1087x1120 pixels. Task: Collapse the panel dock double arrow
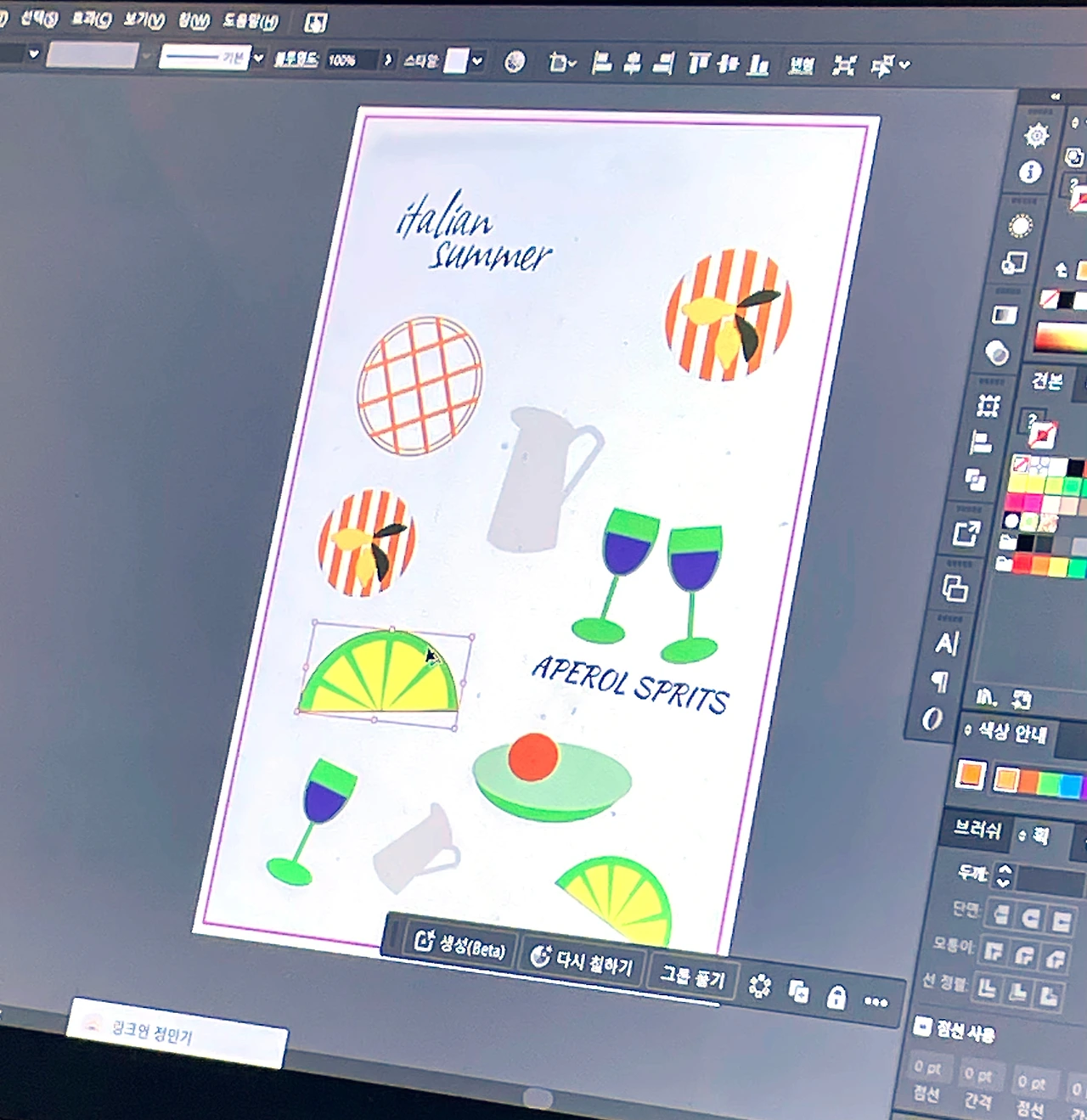(x=1056, y=97)
